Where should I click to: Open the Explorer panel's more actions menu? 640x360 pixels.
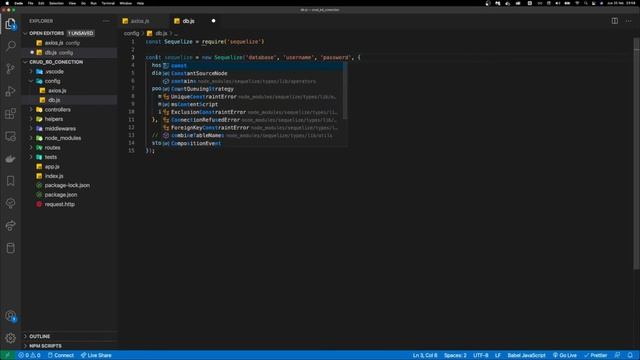pos(106,21)
